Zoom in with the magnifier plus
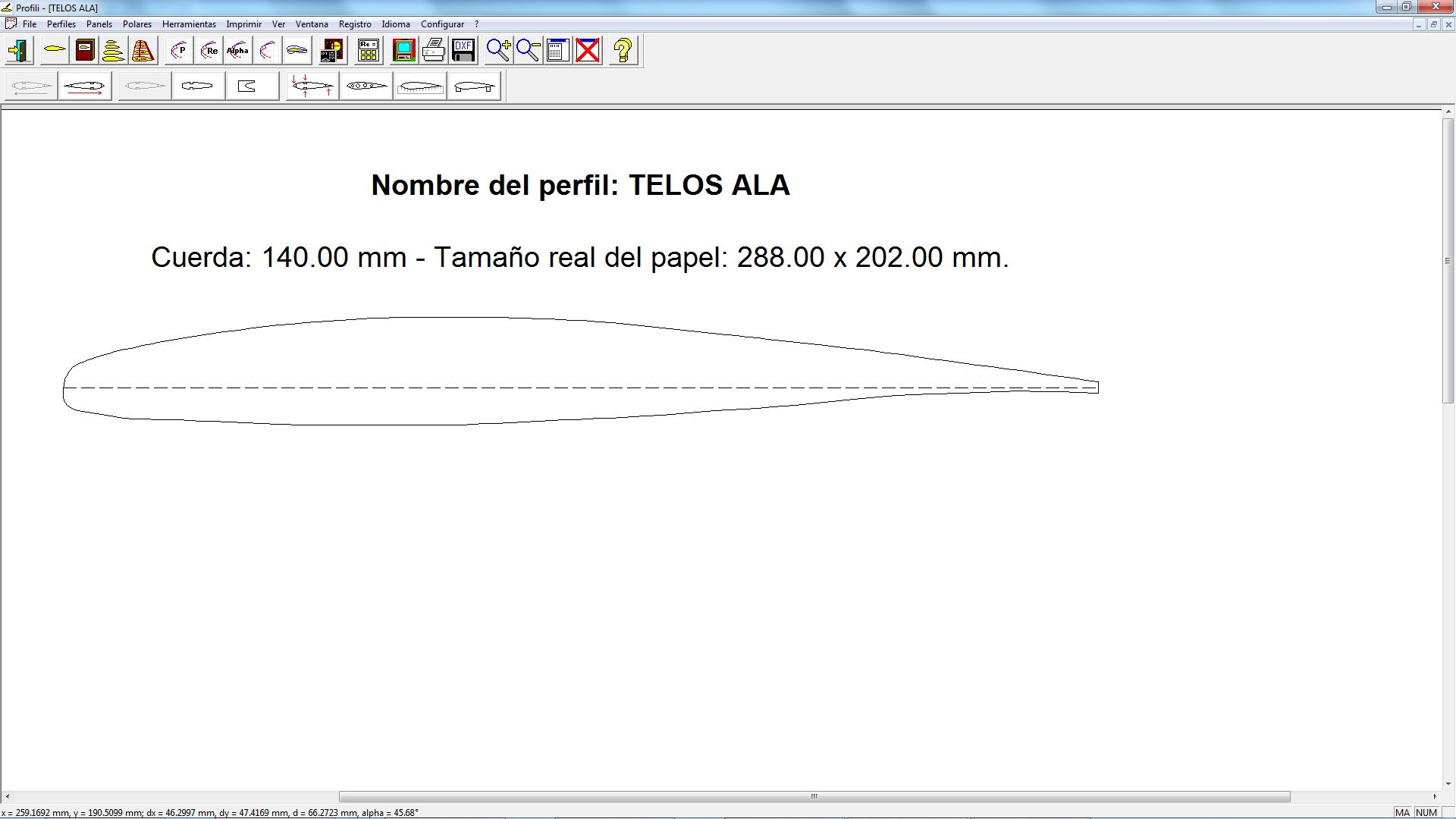This screenshot has width=1456, height=819. (498, 51)
